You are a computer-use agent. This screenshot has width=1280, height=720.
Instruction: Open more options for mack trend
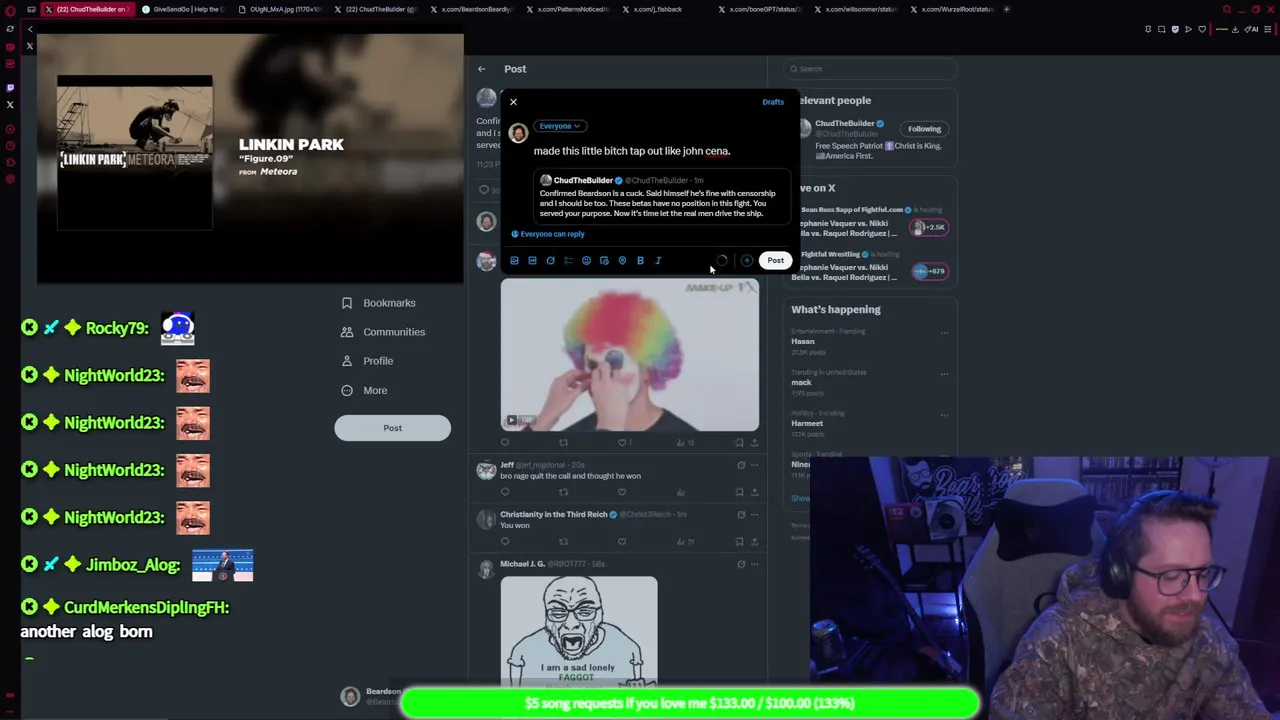pyautogui.click(x=944, y=374)
